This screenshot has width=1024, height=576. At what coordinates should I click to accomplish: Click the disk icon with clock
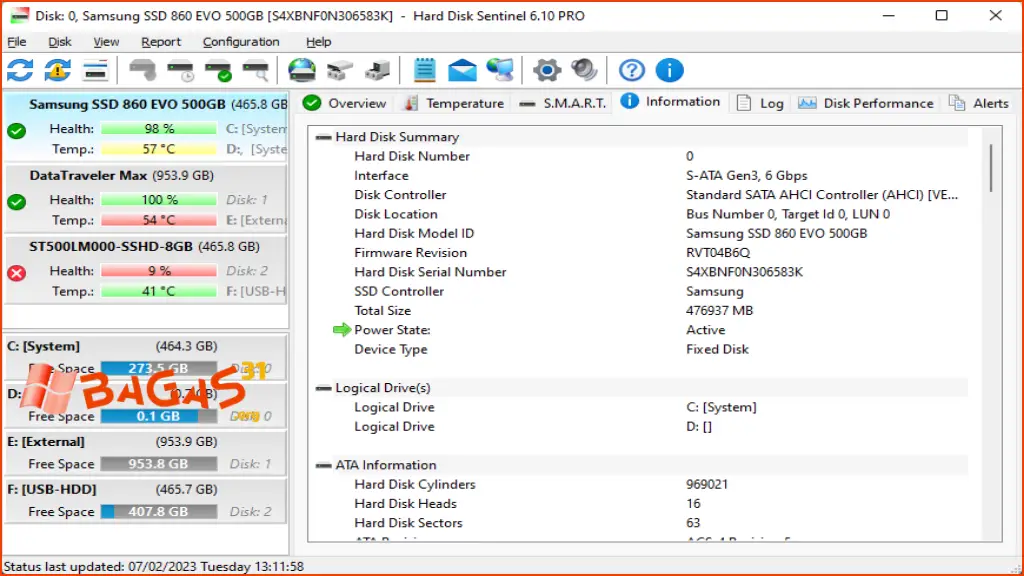click(180, 71)
